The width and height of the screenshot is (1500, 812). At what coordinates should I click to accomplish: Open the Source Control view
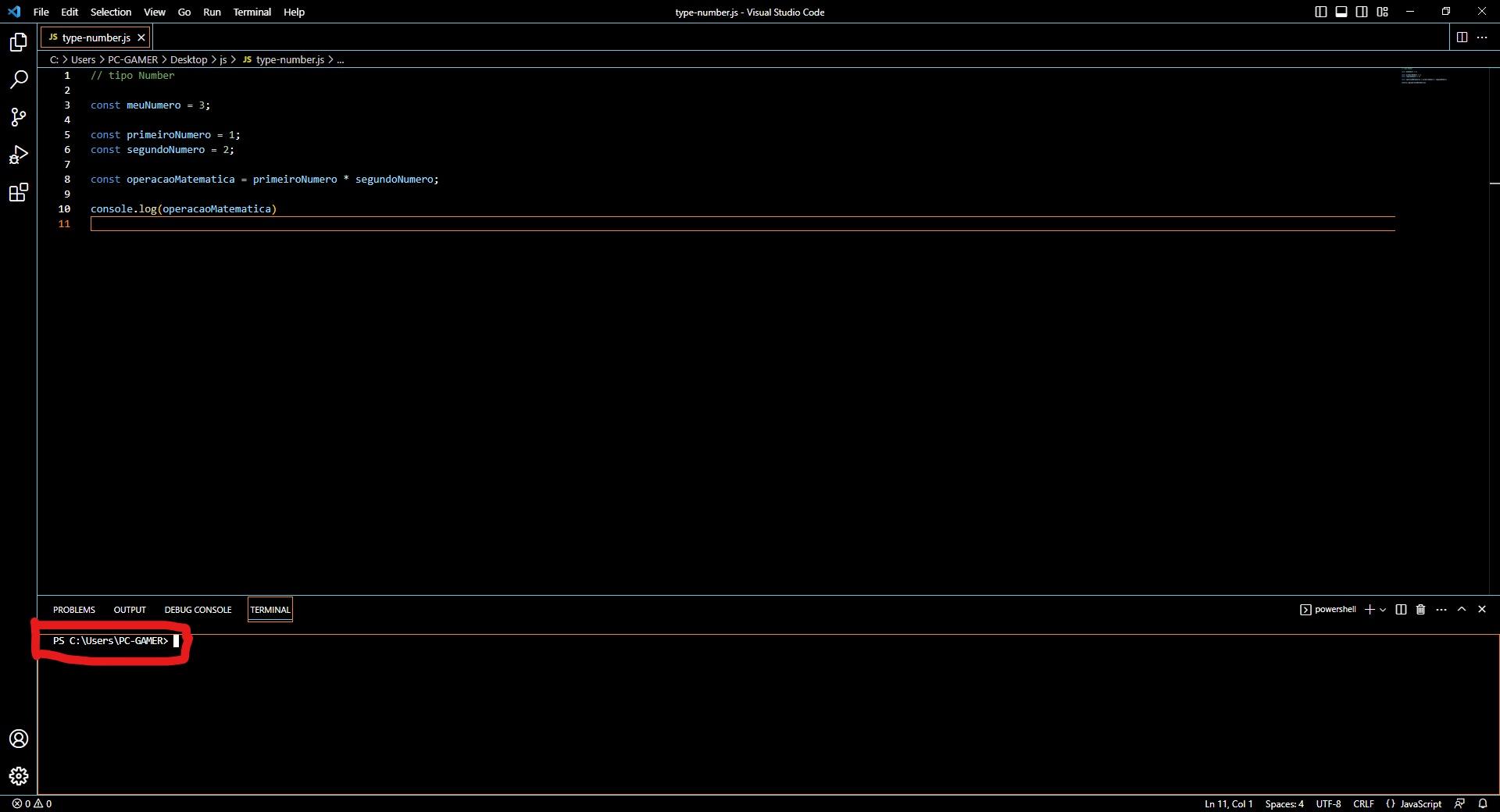tap(19, 117)
